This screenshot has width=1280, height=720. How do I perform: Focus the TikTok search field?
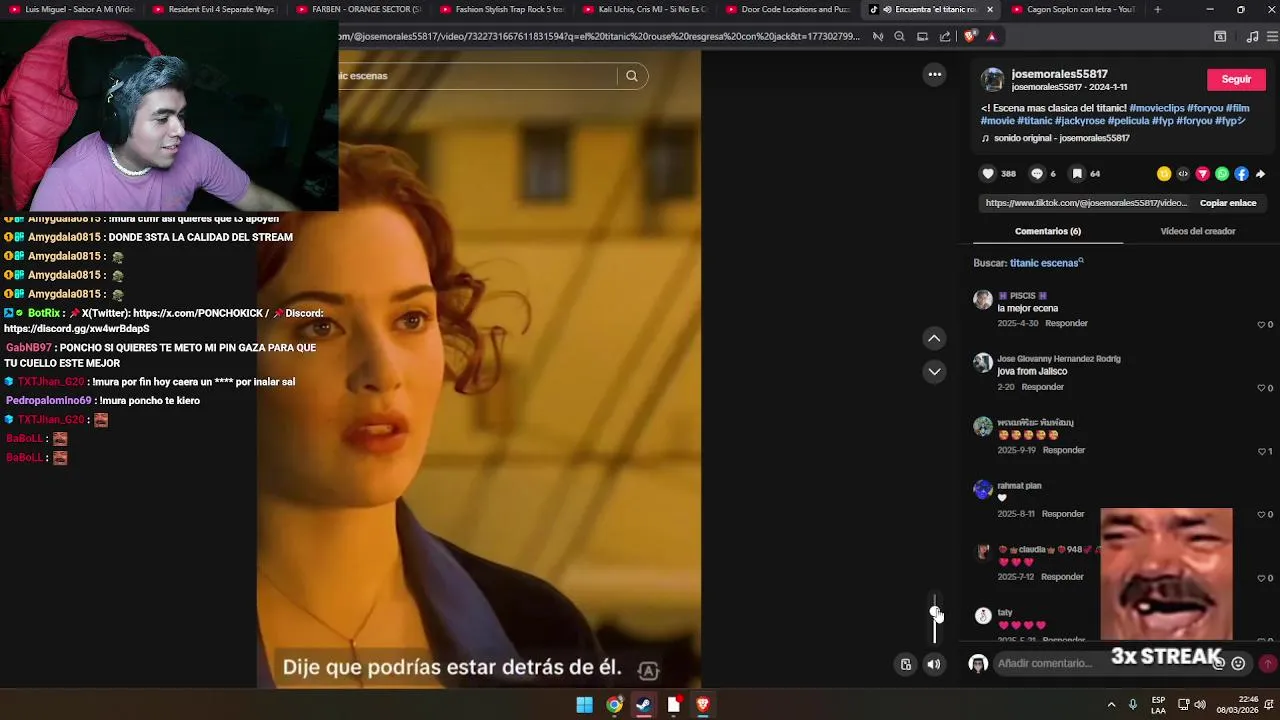[x=478, y=76]
